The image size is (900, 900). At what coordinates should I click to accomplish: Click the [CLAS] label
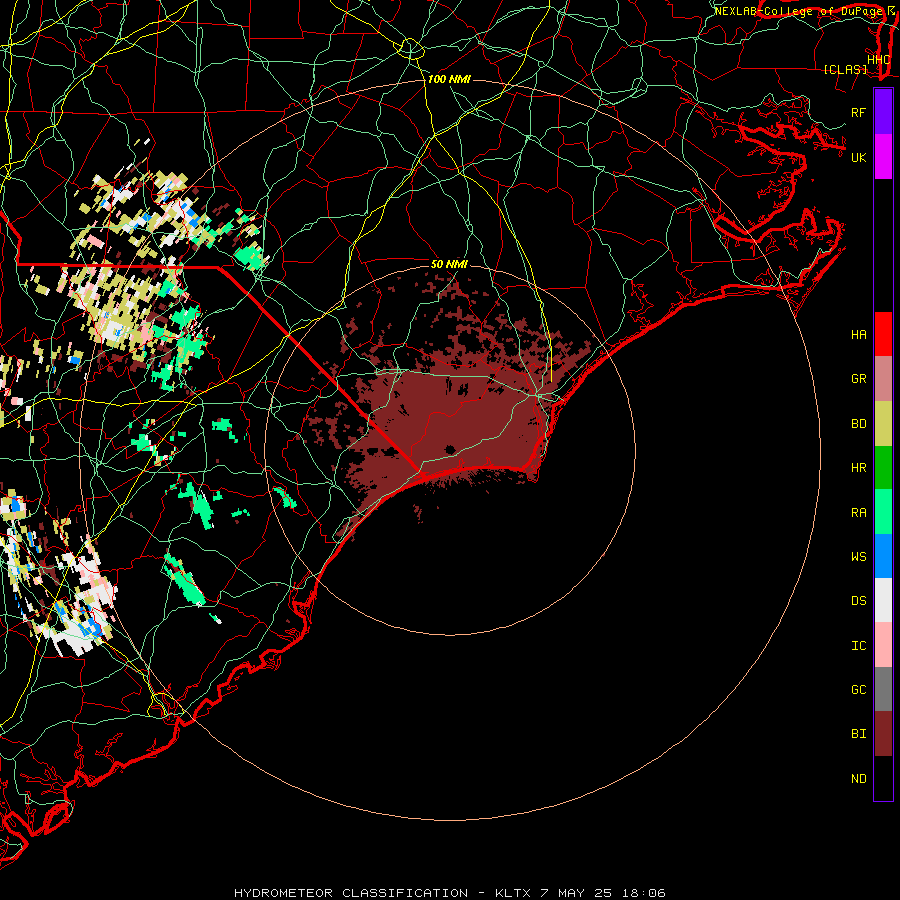(x=845, y=69)
